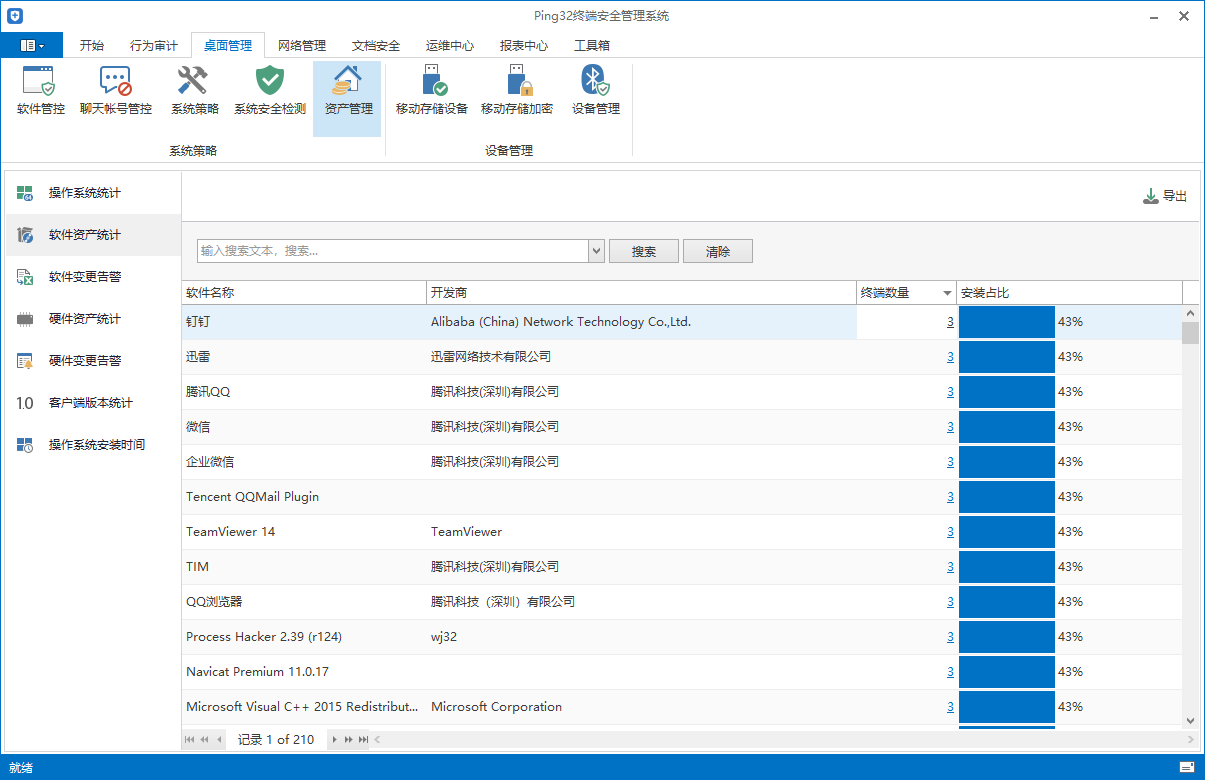Sort by 软件名称 column header

pos(304,293)
